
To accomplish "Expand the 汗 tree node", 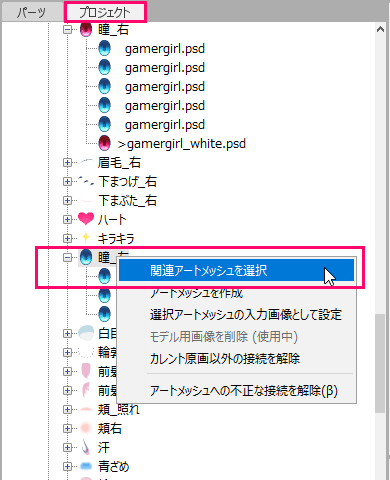I will click(67, 447).
